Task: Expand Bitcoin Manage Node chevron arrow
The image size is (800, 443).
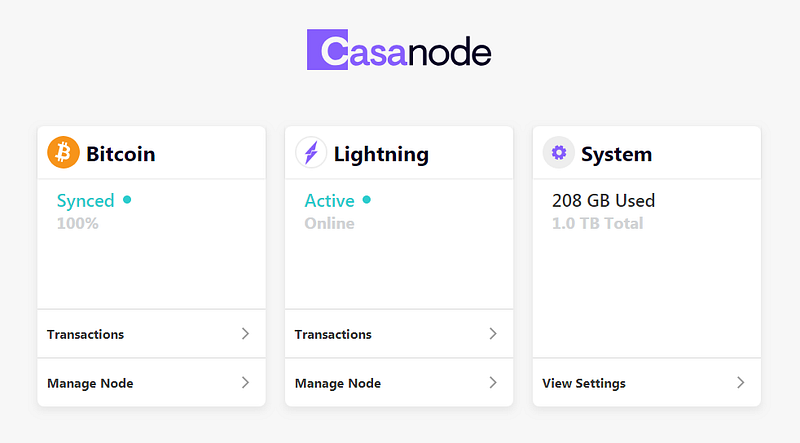Action: pyautogui.click(x=245, y=383)
